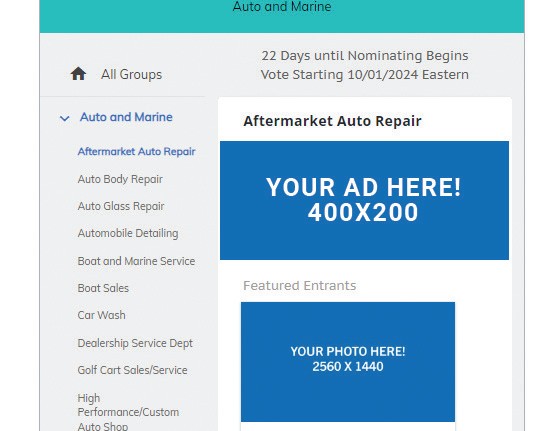The width and height of the screenshot is (555, 431).
Task: Select High Performance/Custom Auto Shop category
Action: coord(128,412)
